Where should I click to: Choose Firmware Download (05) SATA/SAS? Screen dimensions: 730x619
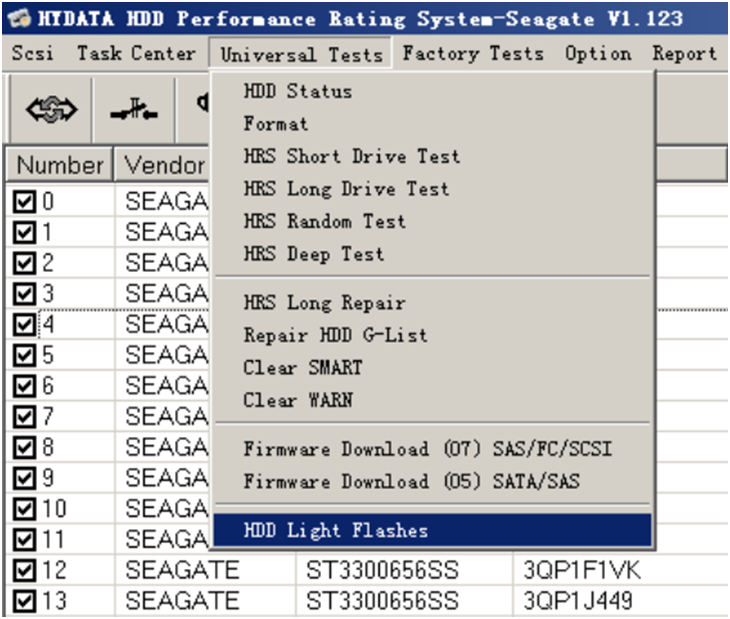pos(433,482)
